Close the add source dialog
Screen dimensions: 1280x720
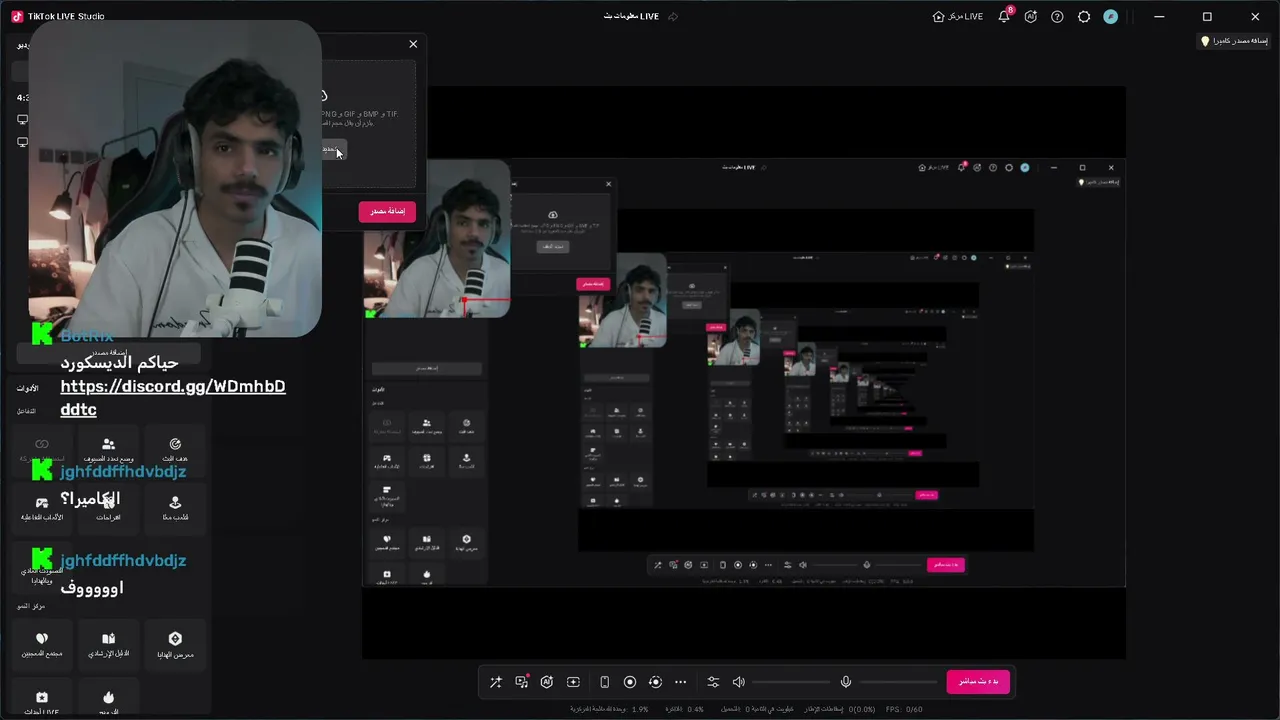coord(413,44)
